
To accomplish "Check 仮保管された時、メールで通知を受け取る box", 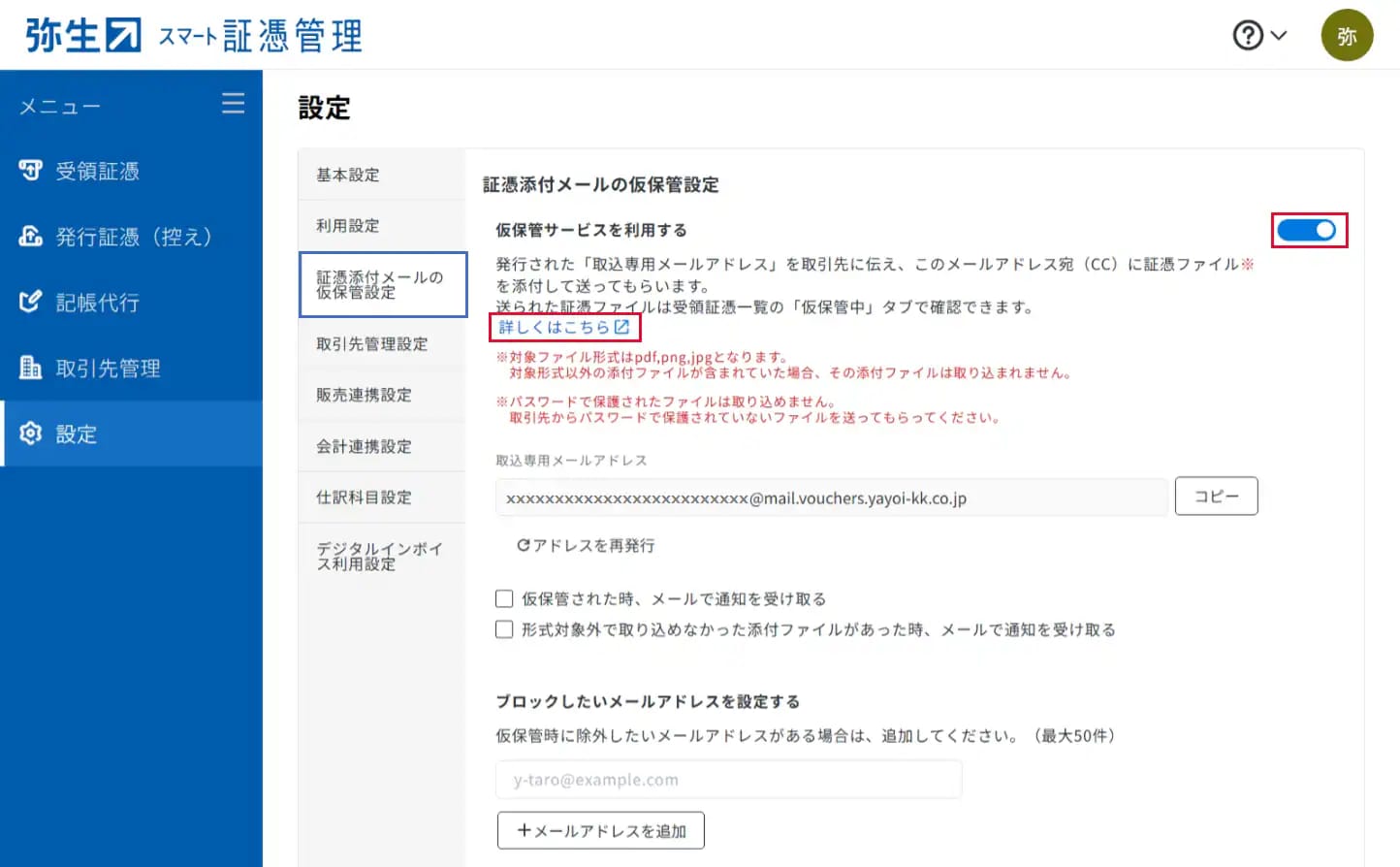I will [x=504, y=598].
